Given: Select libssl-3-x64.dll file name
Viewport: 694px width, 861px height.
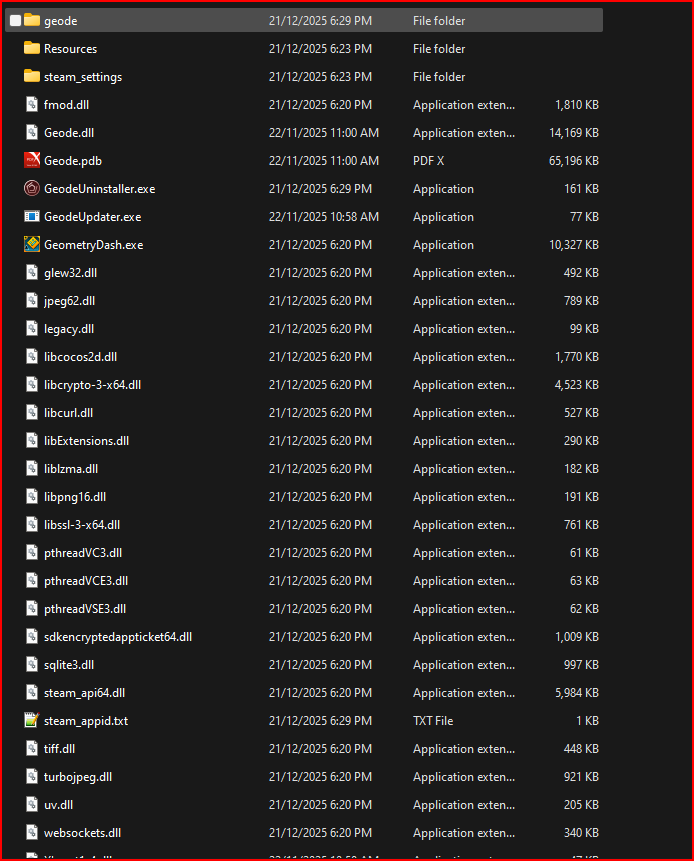Looking at the screenshot, I should (82, 525).
